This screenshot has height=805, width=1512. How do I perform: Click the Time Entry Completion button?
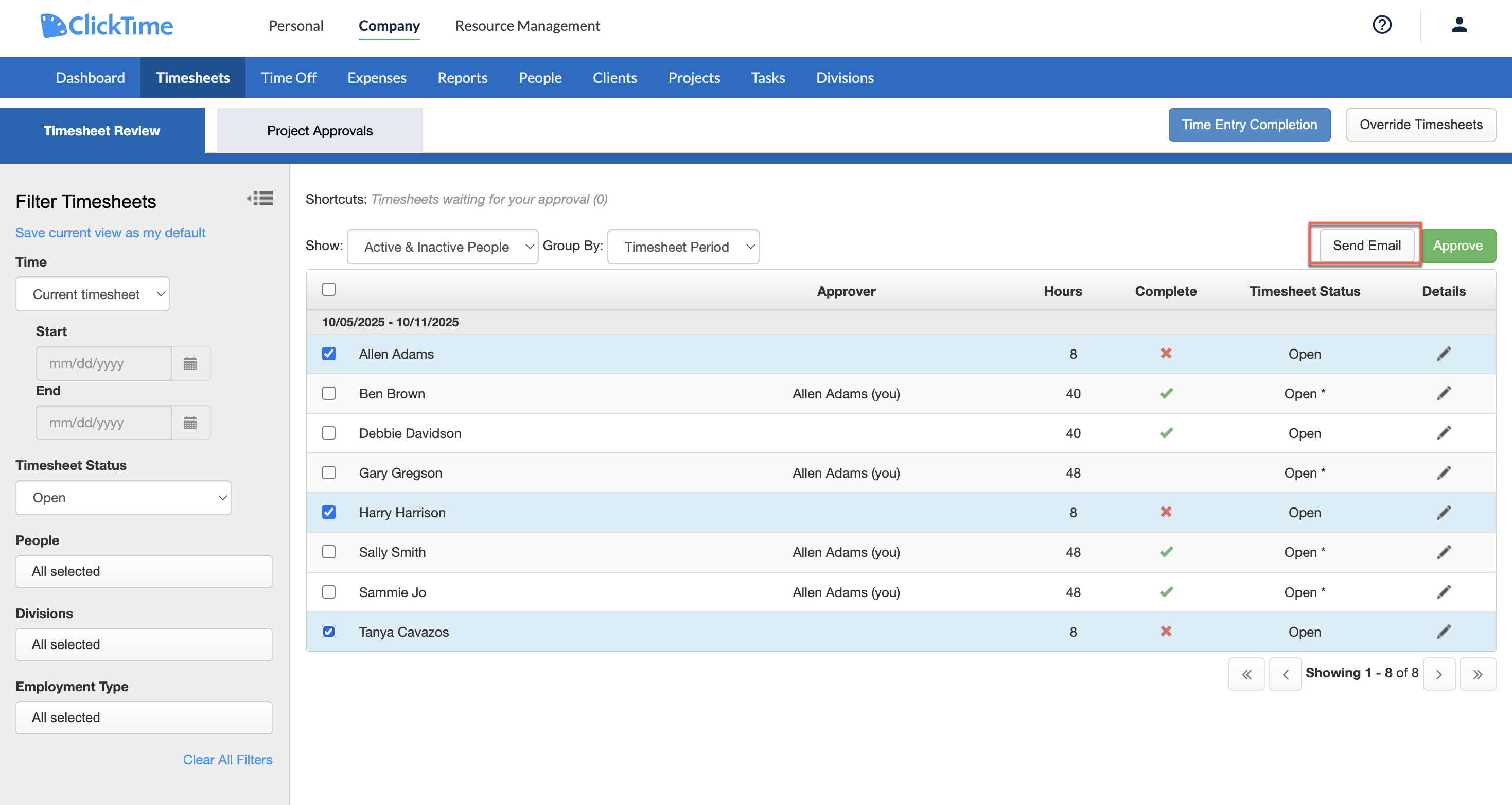pos(1249,125)
